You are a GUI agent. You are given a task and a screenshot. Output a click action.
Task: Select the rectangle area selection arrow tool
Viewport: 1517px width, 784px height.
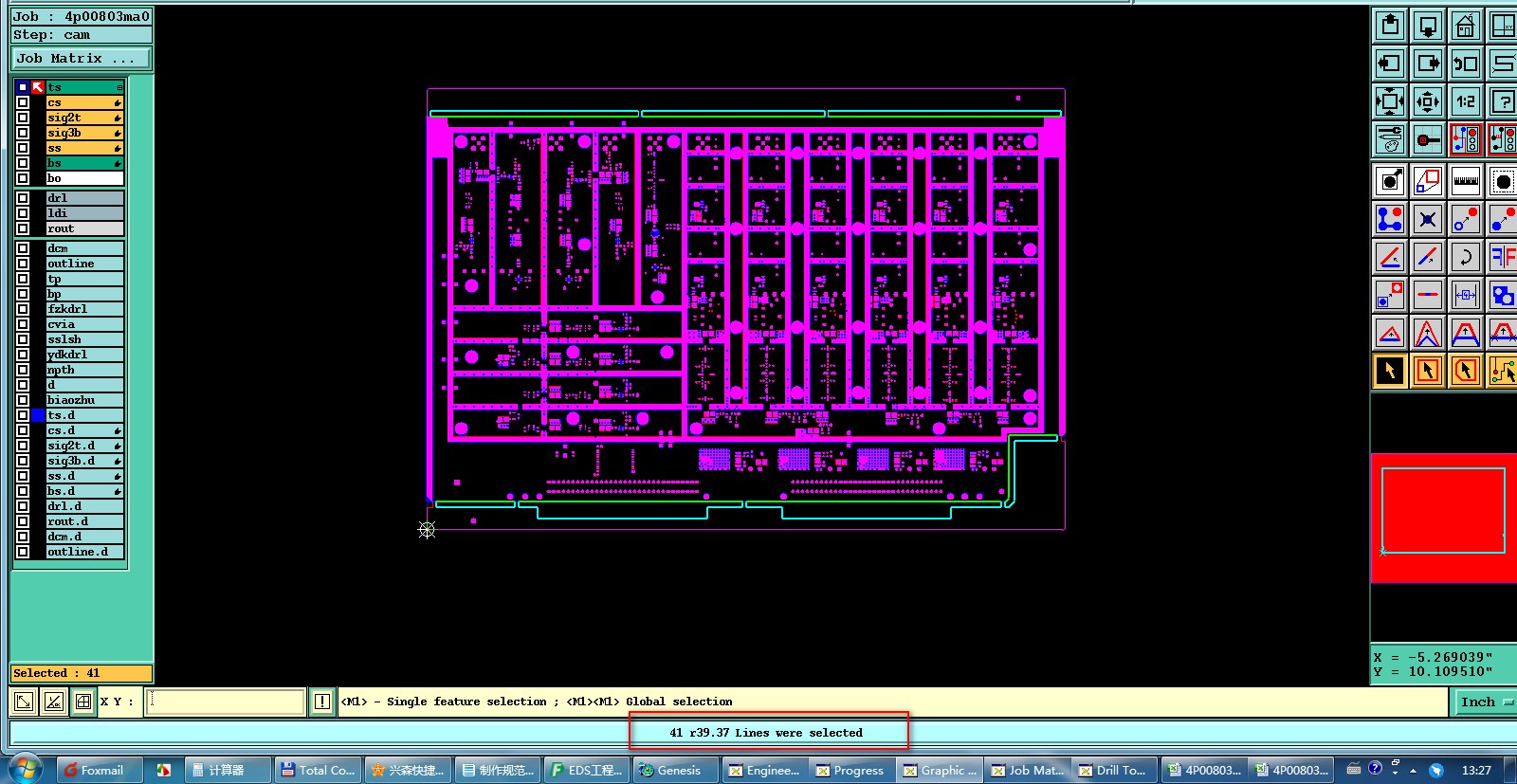click(1428, 371)
